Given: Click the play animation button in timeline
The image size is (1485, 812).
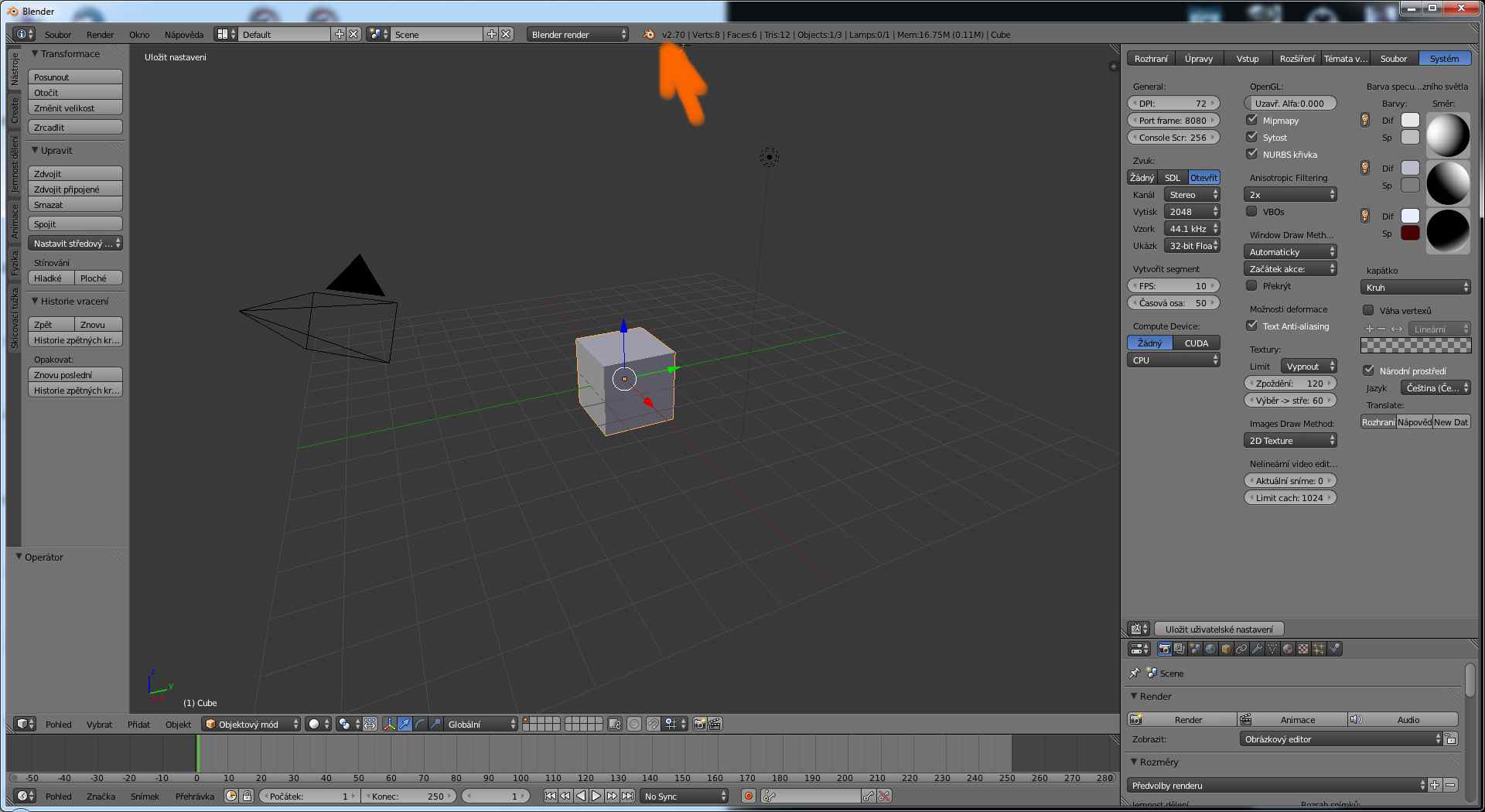Looking at the screenshot, I should 596,796.
